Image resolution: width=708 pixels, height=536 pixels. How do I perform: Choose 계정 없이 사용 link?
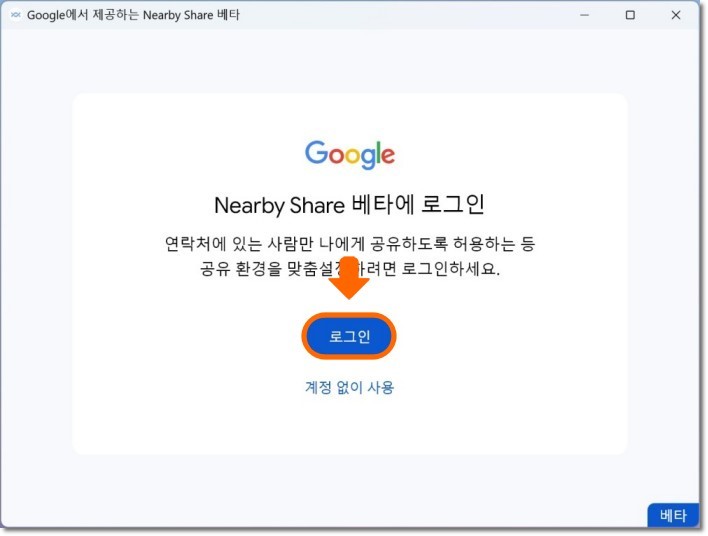coord(349,387)
